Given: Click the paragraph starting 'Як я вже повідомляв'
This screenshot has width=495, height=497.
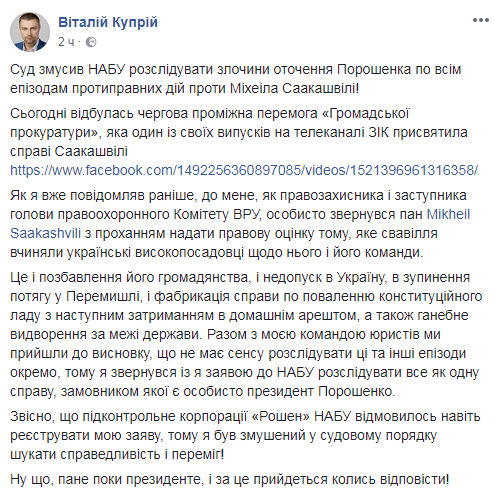Looking at the screenshot, I should (240, 224).
